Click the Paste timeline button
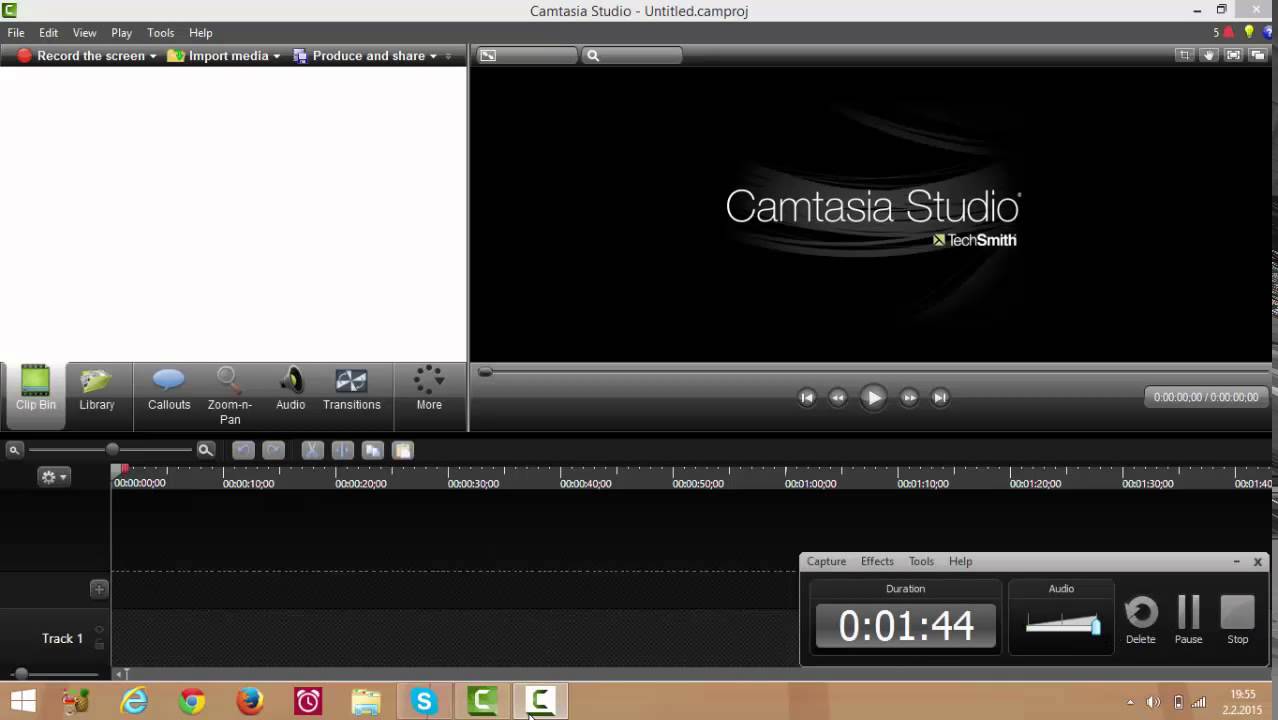This screenshot has height=720, width=1278. (x=402, y=450)
